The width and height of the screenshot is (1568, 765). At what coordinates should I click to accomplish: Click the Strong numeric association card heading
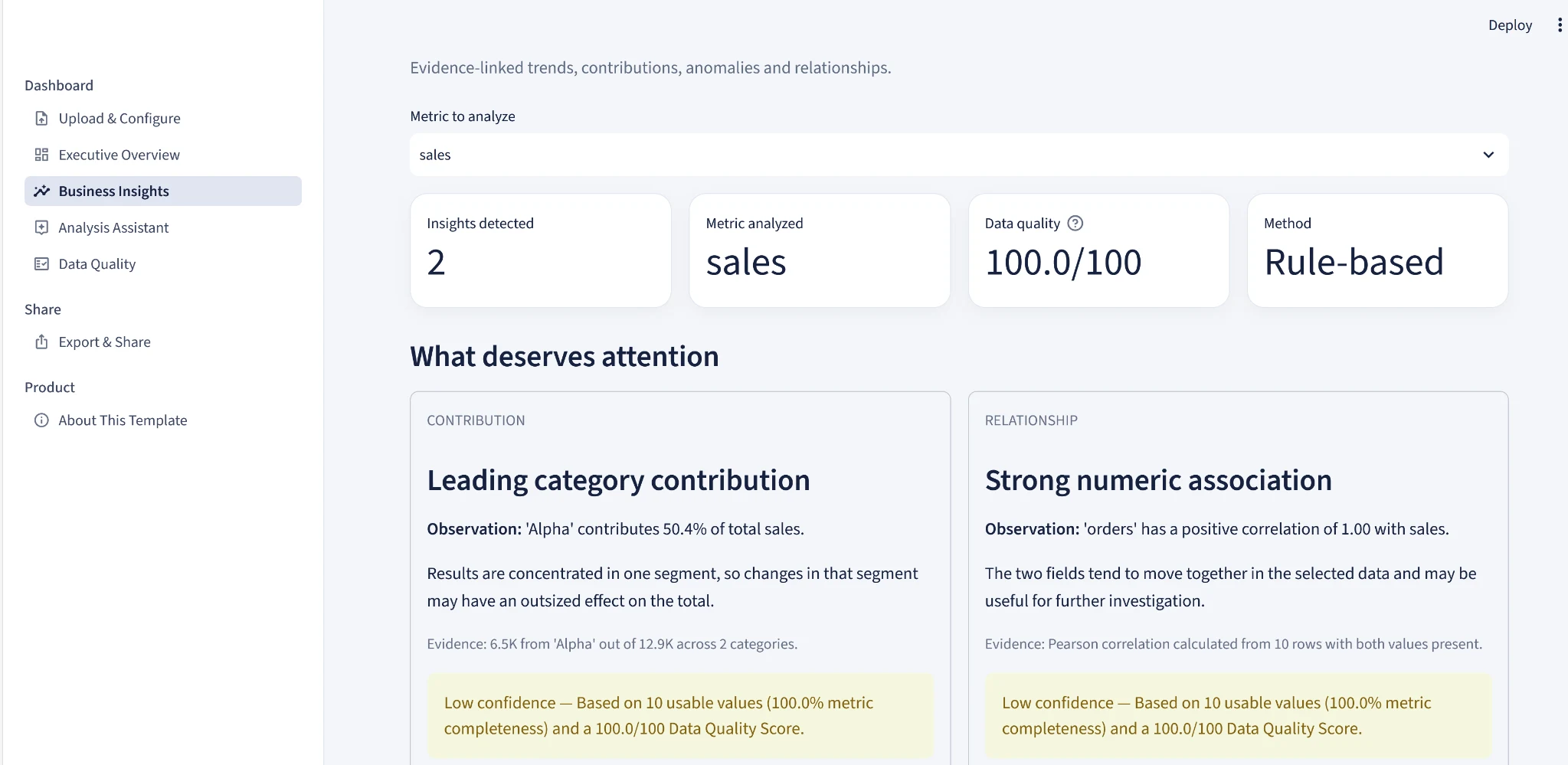1158,481
